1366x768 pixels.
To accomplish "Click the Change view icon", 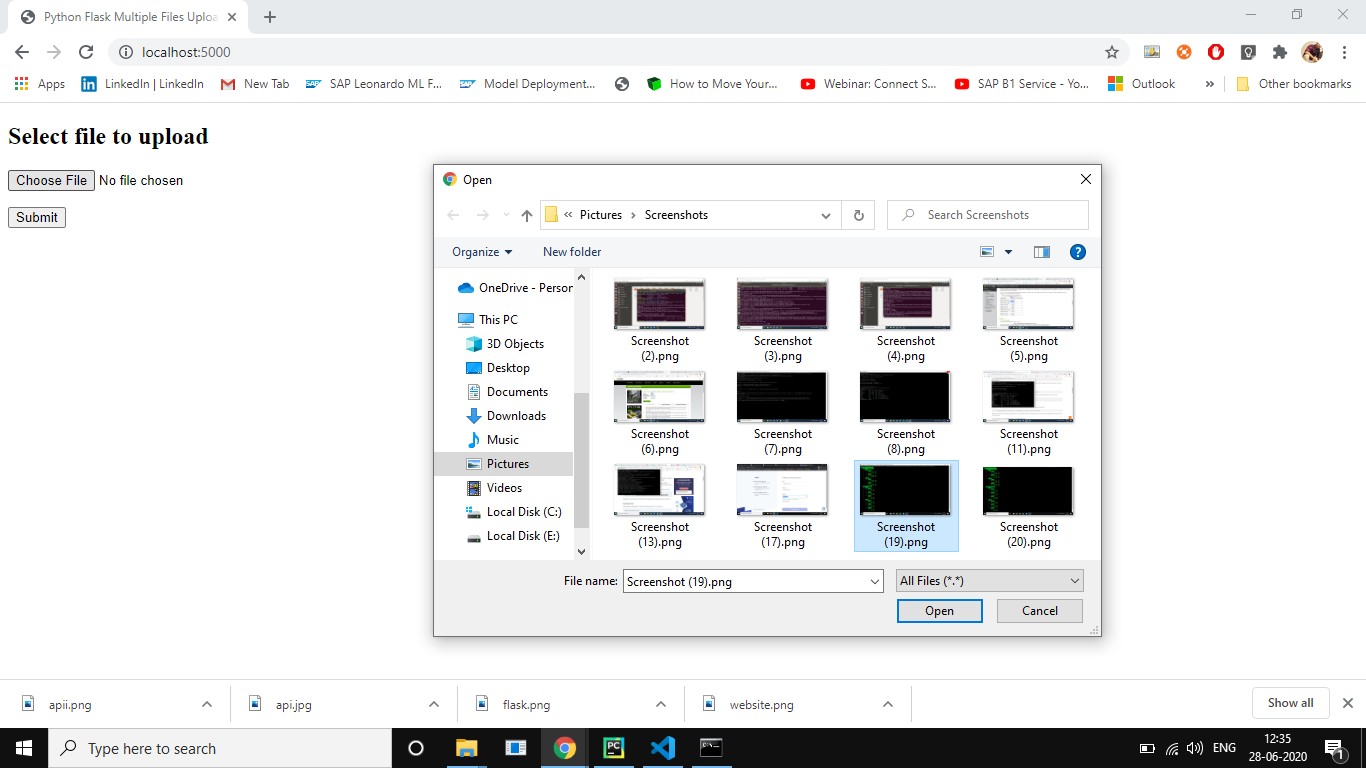I will tap(988, 252).
